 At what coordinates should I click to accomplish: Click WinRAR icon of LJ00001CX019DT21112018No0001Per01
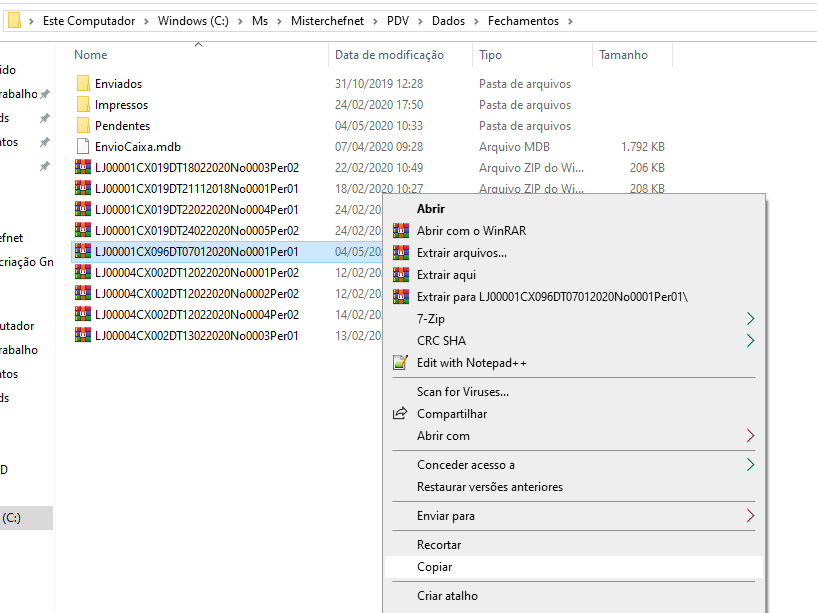point(83,188)
